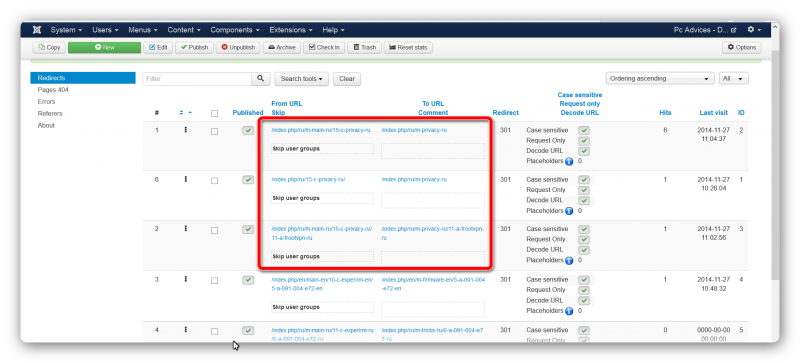Open the settings gear menu
The width and height of the screenshot is (800, 363).
[x=754, y=30]
